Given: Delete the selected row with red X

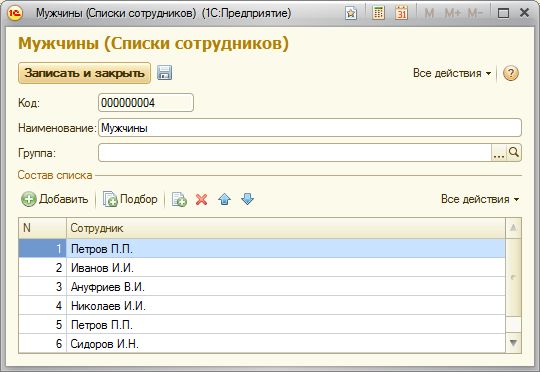Looking at the screenshot, I should 201,199.
